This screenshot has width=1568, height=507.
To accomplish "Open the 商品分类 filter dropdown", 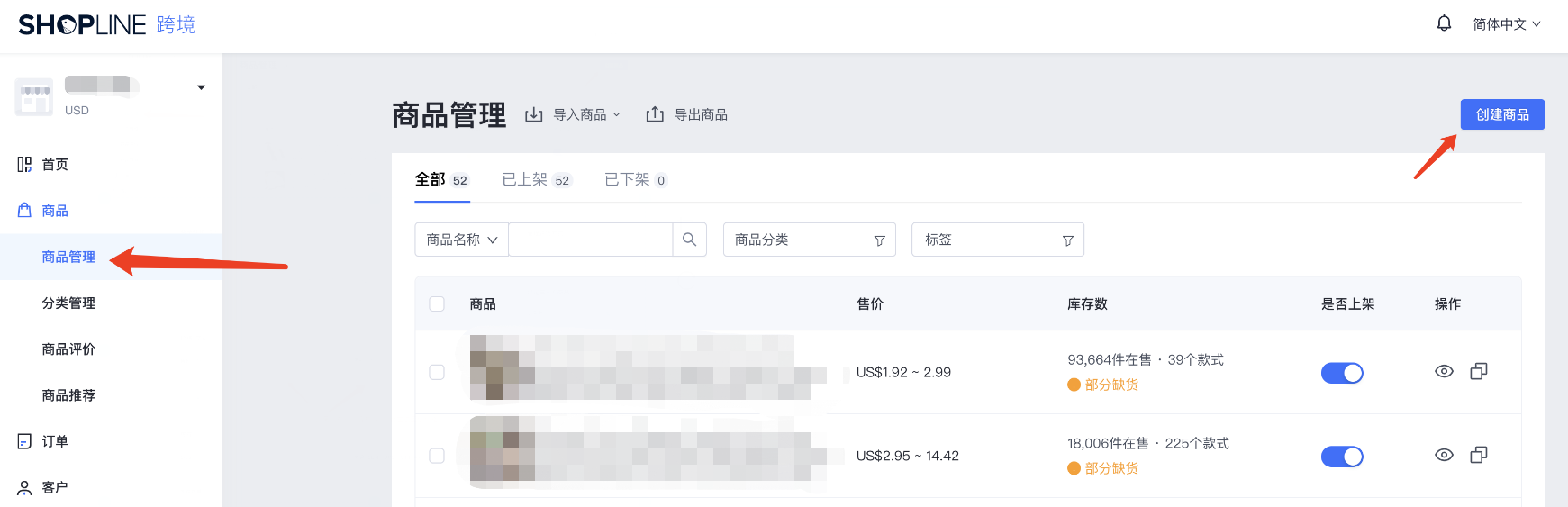I will 810,240.
